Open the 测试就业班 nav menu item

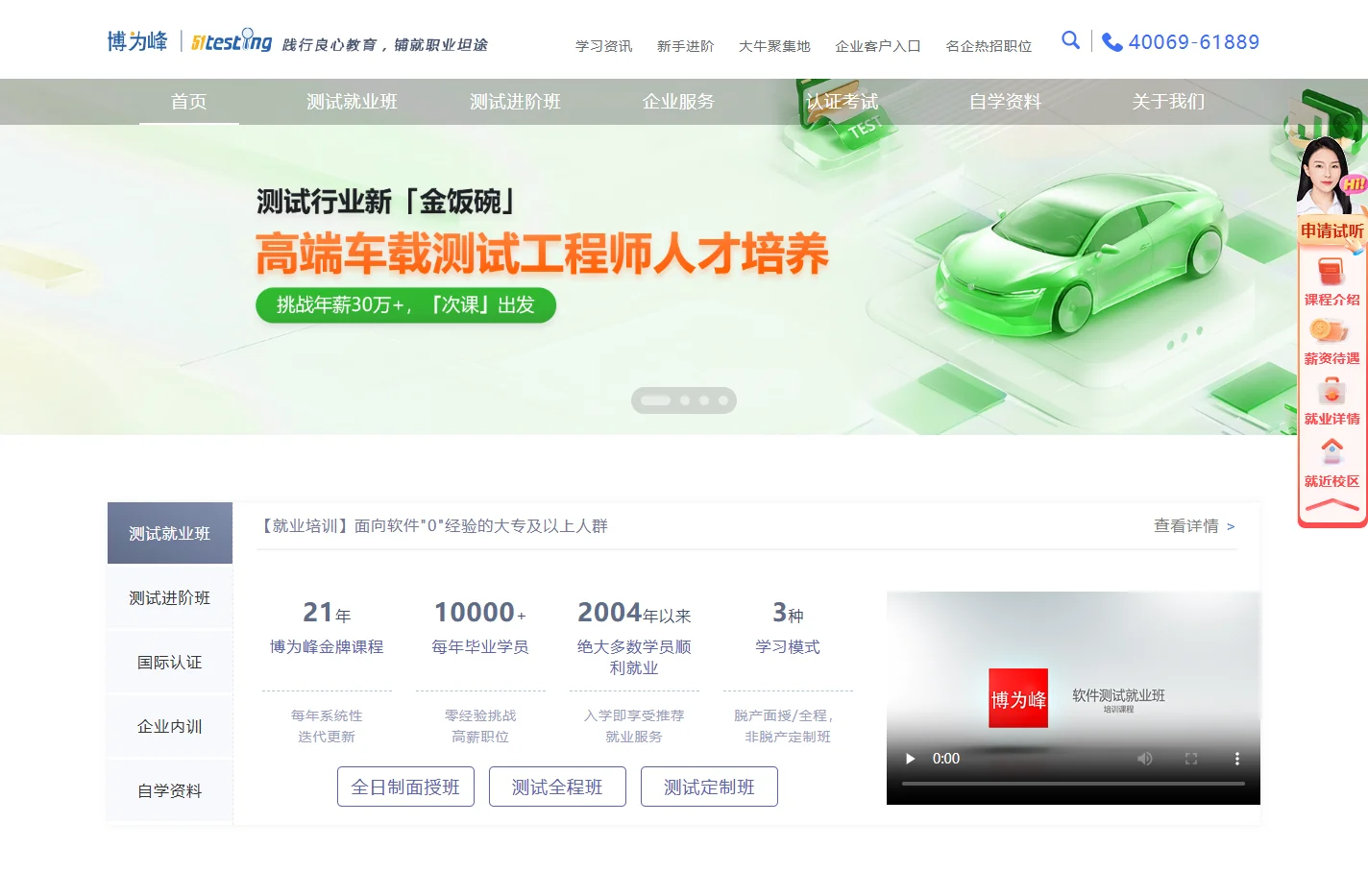[352, 102]
